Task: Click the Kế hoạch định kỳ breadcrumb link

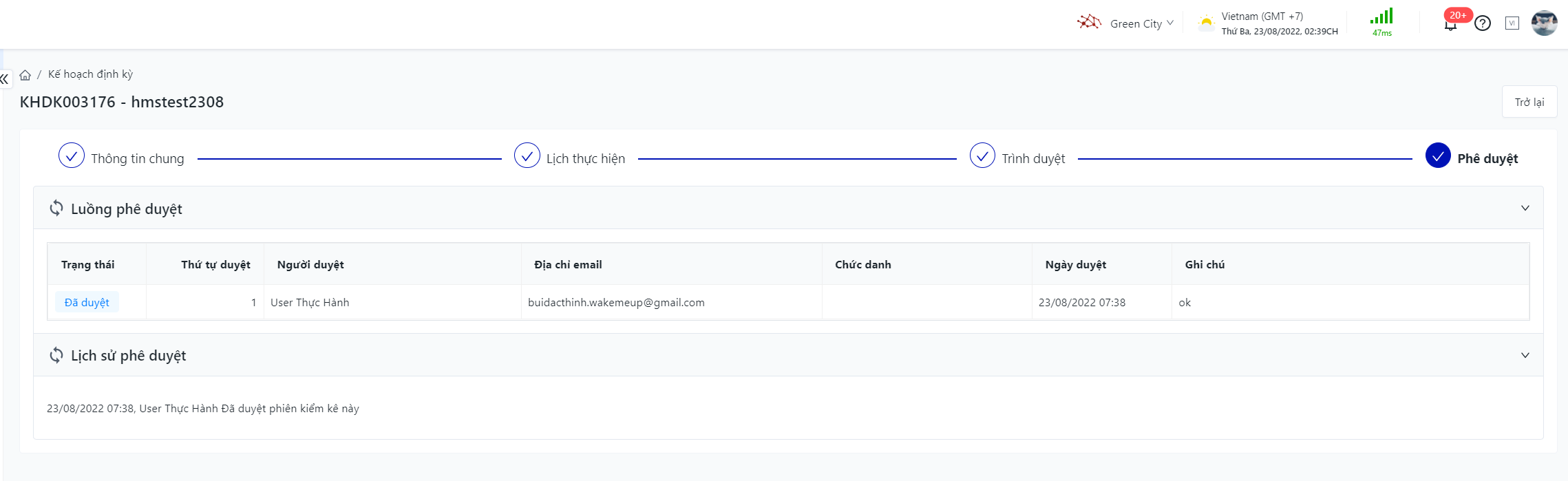Action: 90,74
